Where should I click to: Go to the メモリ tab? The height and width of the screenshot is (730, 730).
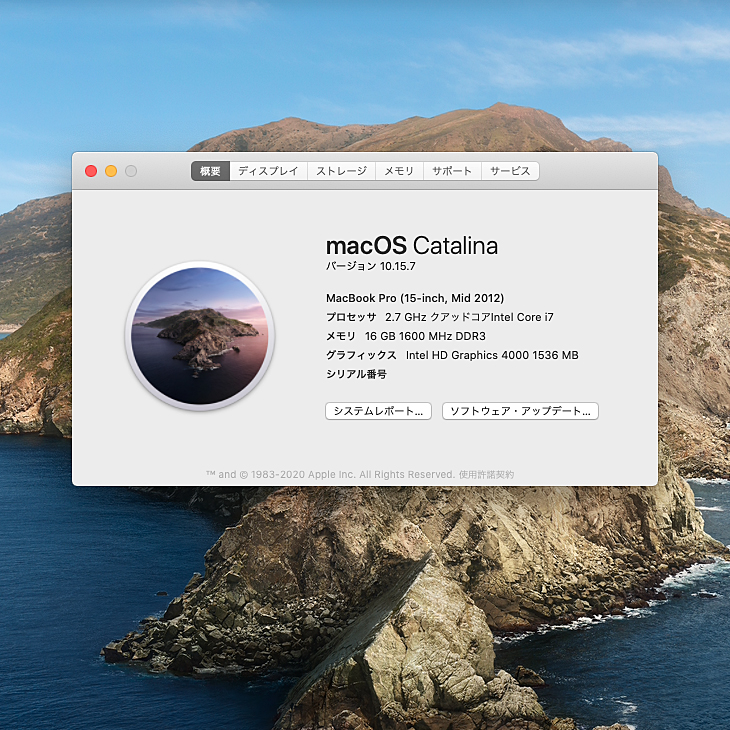[399, 171]
